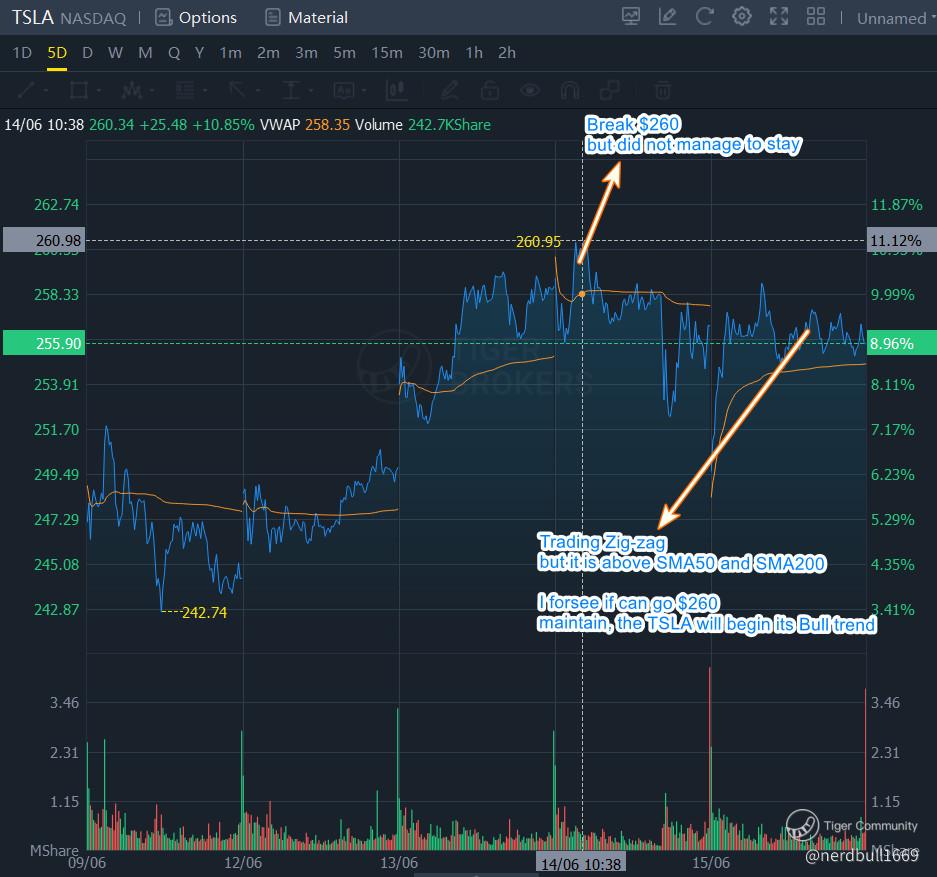Toggle the lock drawings icon
This screenshot has width=937, height=877.
coord(490,90)
